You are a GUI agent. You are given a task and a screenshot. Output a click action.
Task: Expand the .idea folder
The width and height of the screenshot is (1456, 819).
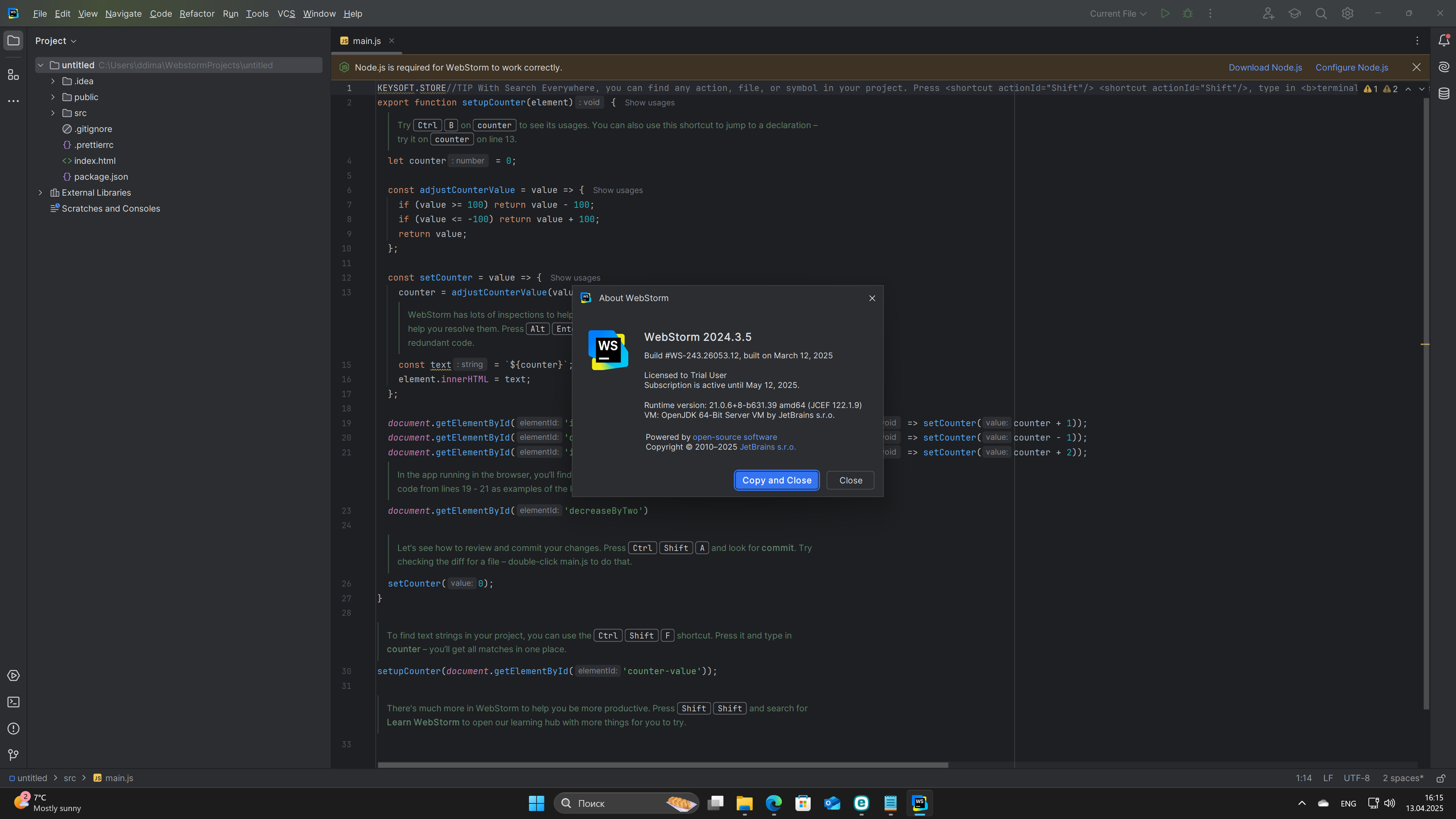[53, 81]
